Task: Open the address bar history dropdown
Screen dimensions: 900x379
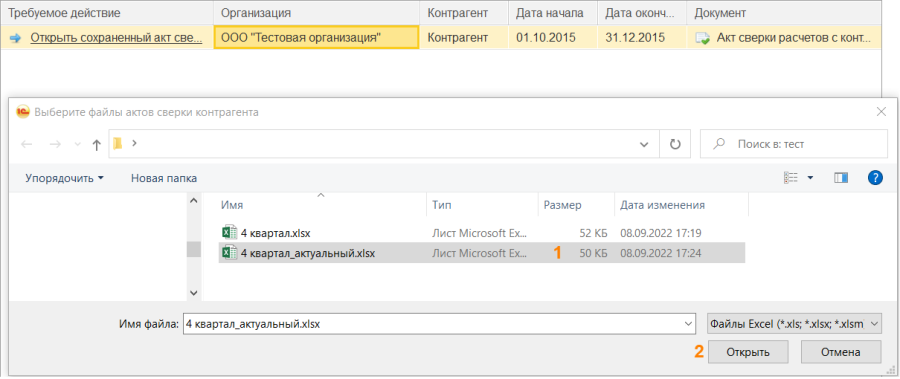Action: click(x=644, y=145)
